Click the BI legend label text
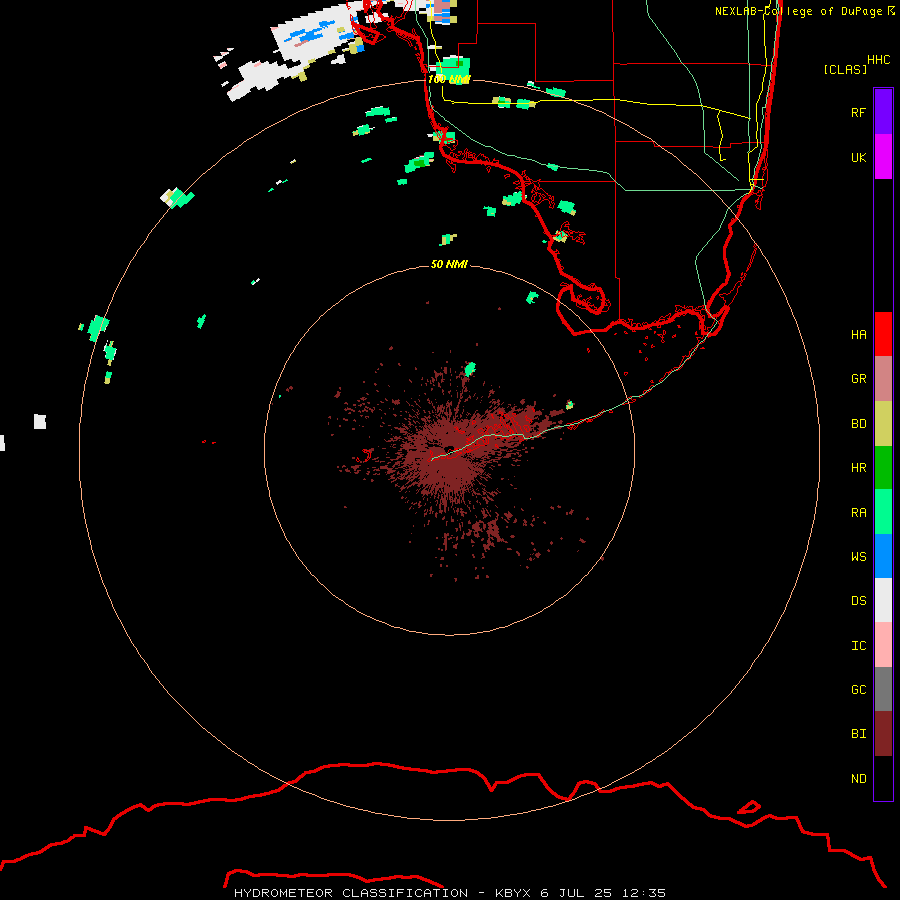 [859, 734]
